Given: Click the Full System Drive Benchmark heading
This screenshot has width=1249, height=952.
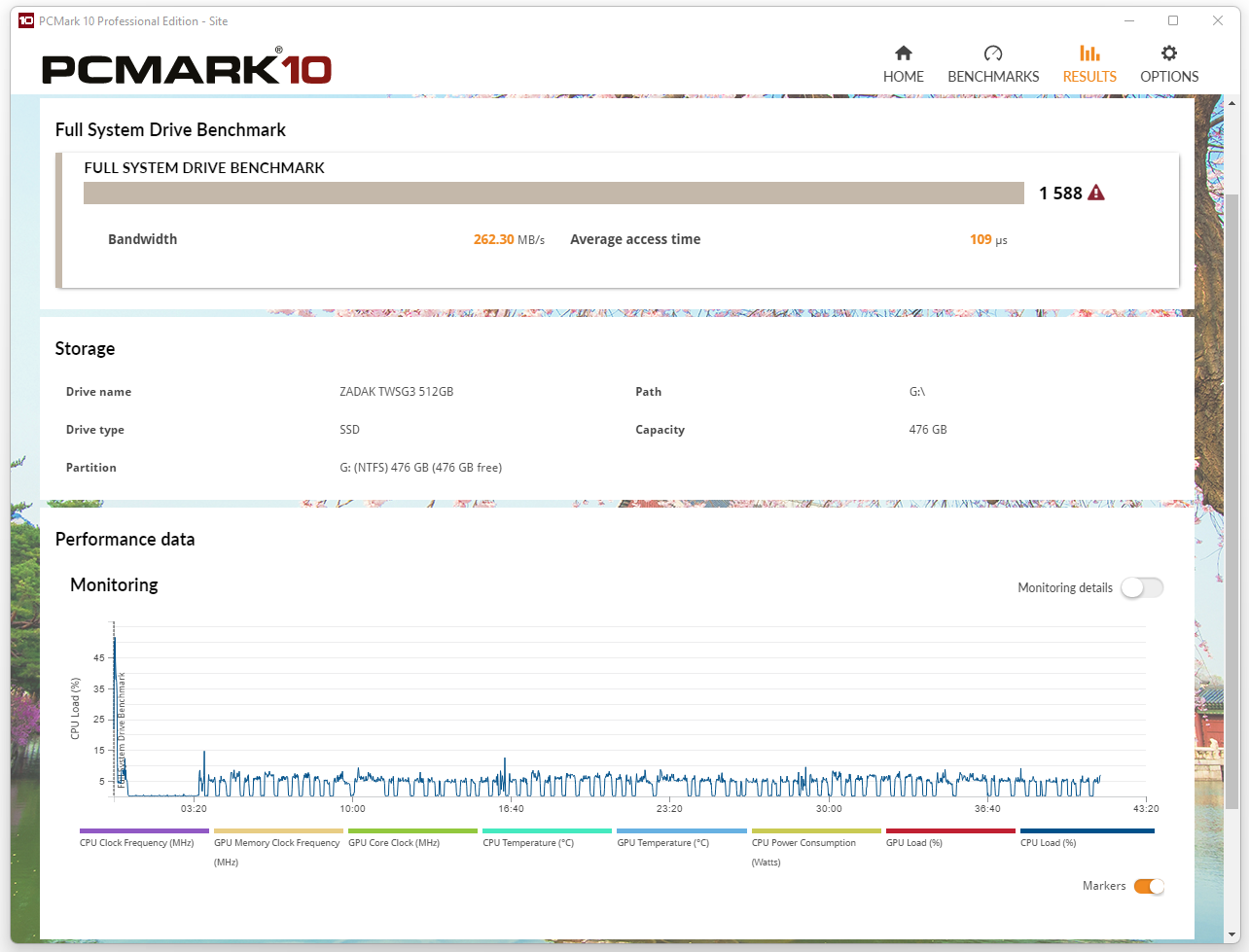Looking at the screenshot, I should pyautogui.click(x=170, y=130).
